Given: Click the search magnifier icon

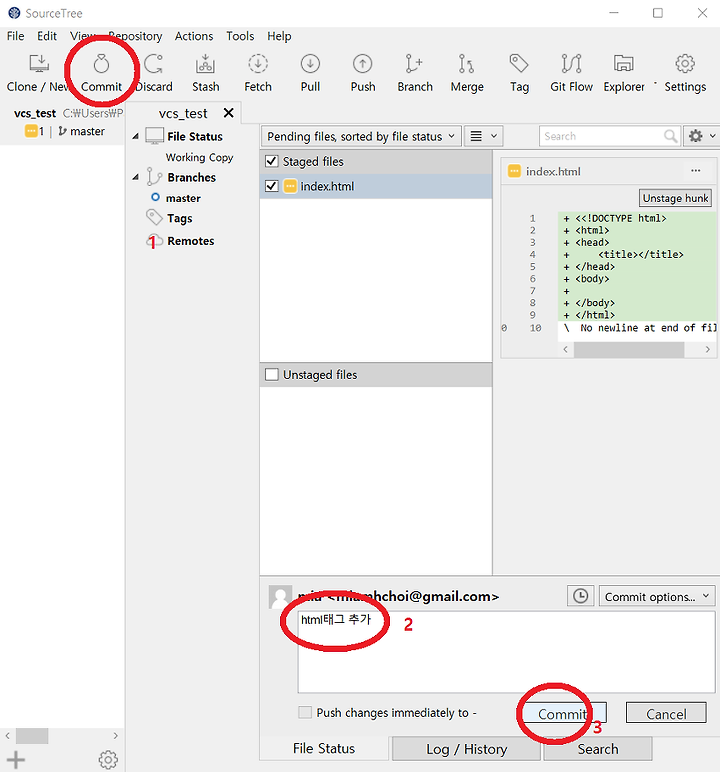Looking at the screenshot, I should [670, 136].
